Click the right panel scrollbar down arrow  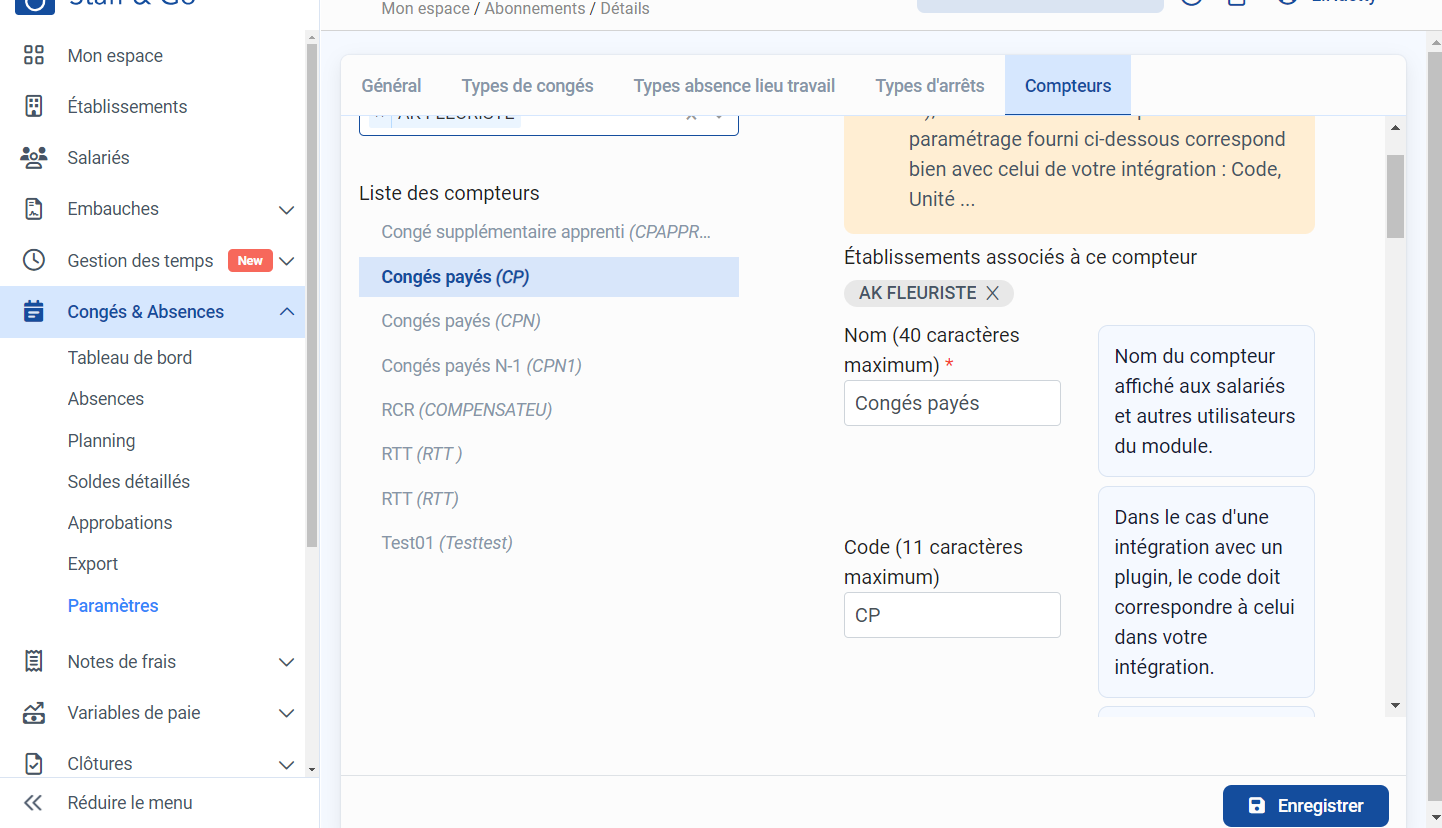[1395, 706]
